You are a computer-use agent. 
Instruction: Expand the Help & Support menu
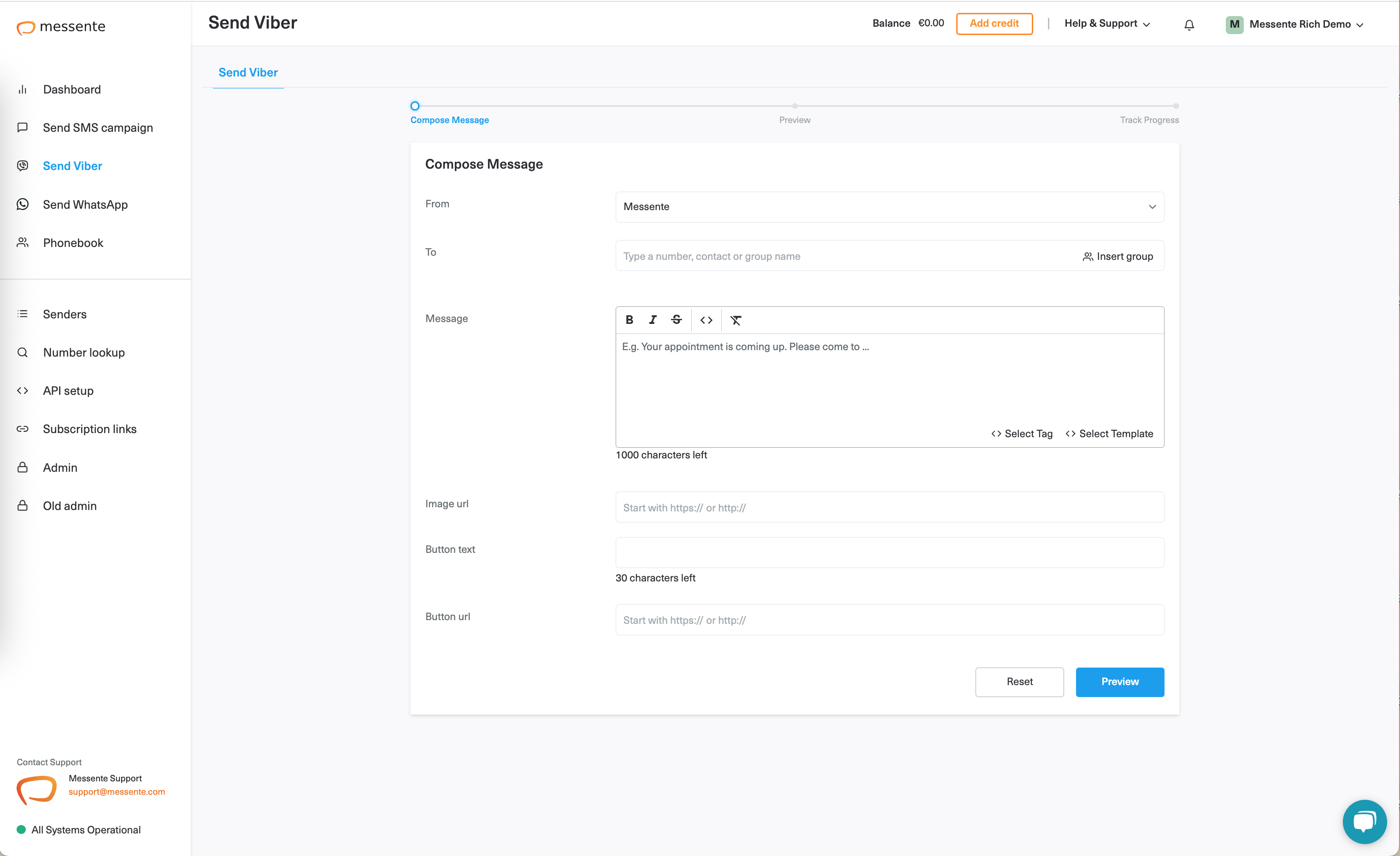(1107, 23)
